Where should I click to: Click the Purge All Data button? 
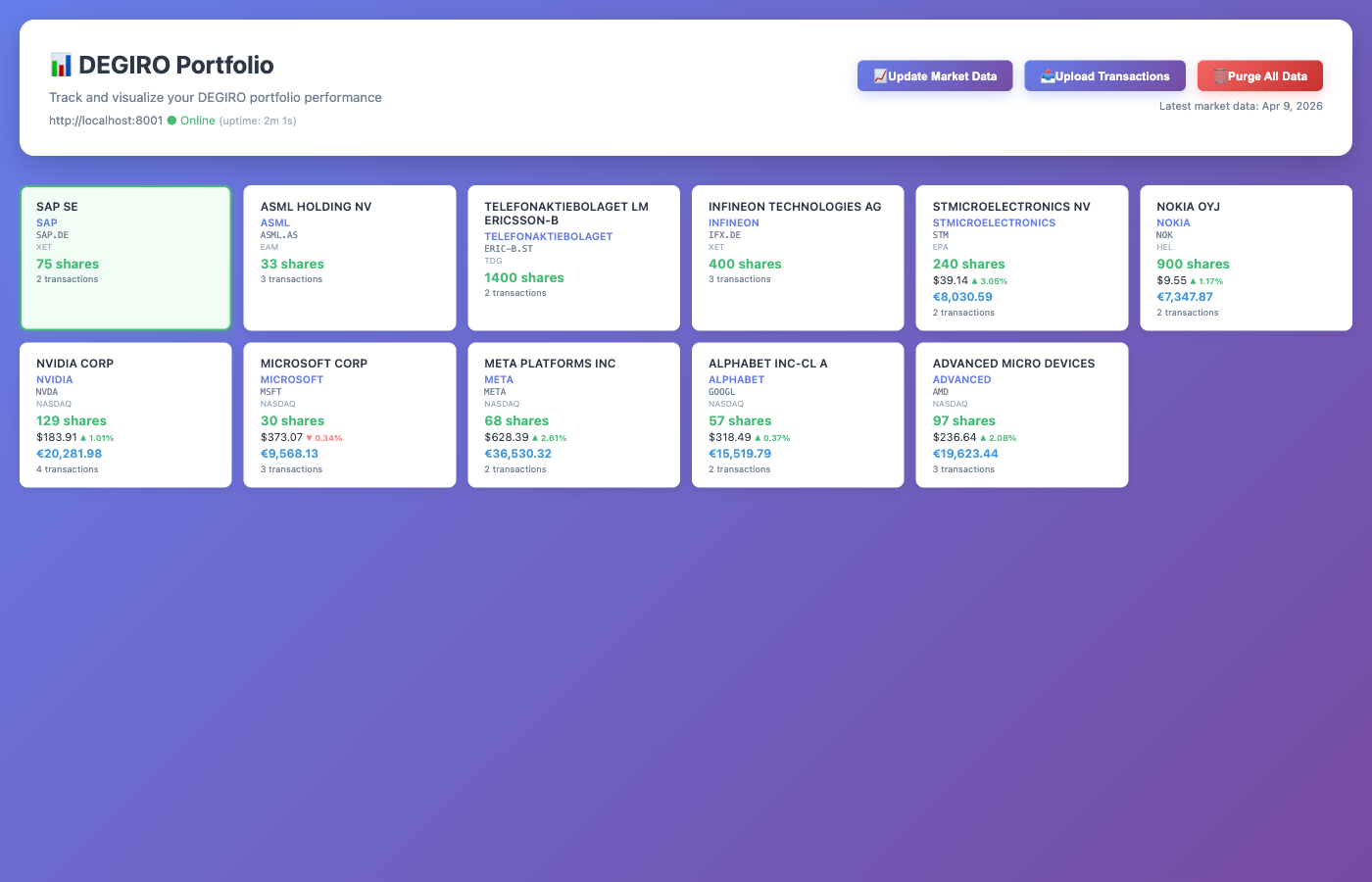pos(1260,75)
